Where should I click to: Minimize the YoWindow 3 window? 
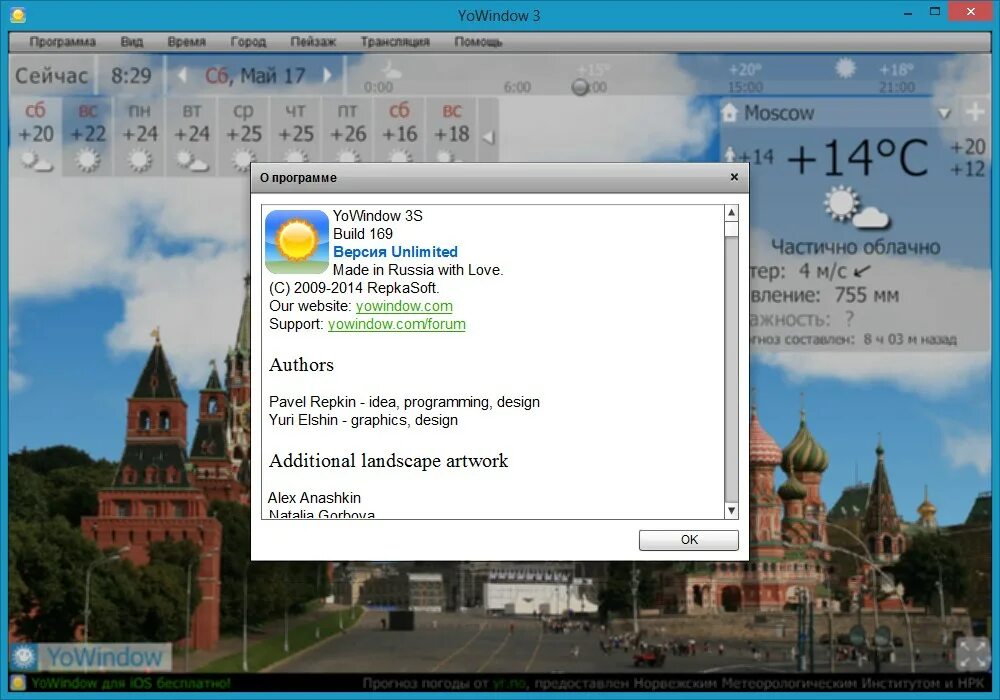(908, 12)
